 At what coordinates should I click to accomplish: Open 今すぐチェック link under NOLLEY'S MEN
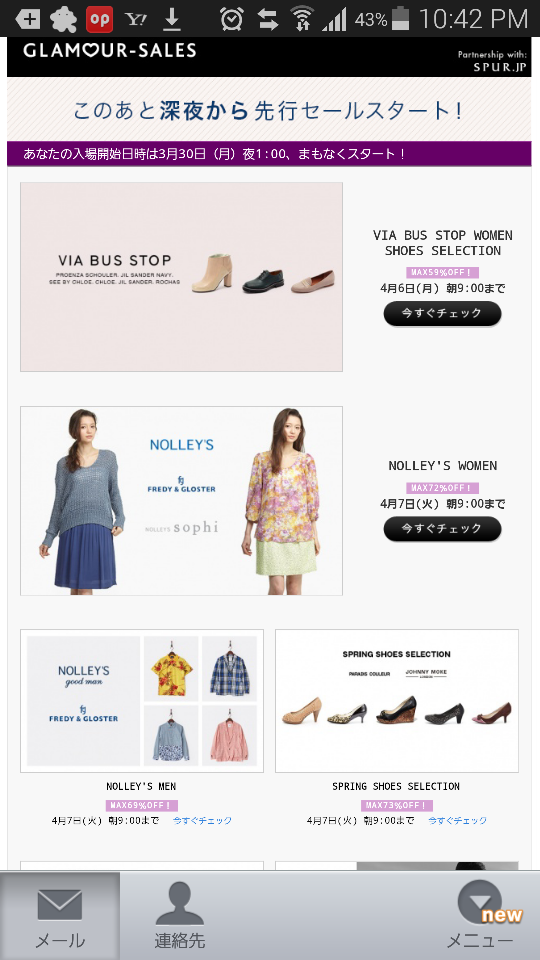pyautogui.click(x=202, y=820)
